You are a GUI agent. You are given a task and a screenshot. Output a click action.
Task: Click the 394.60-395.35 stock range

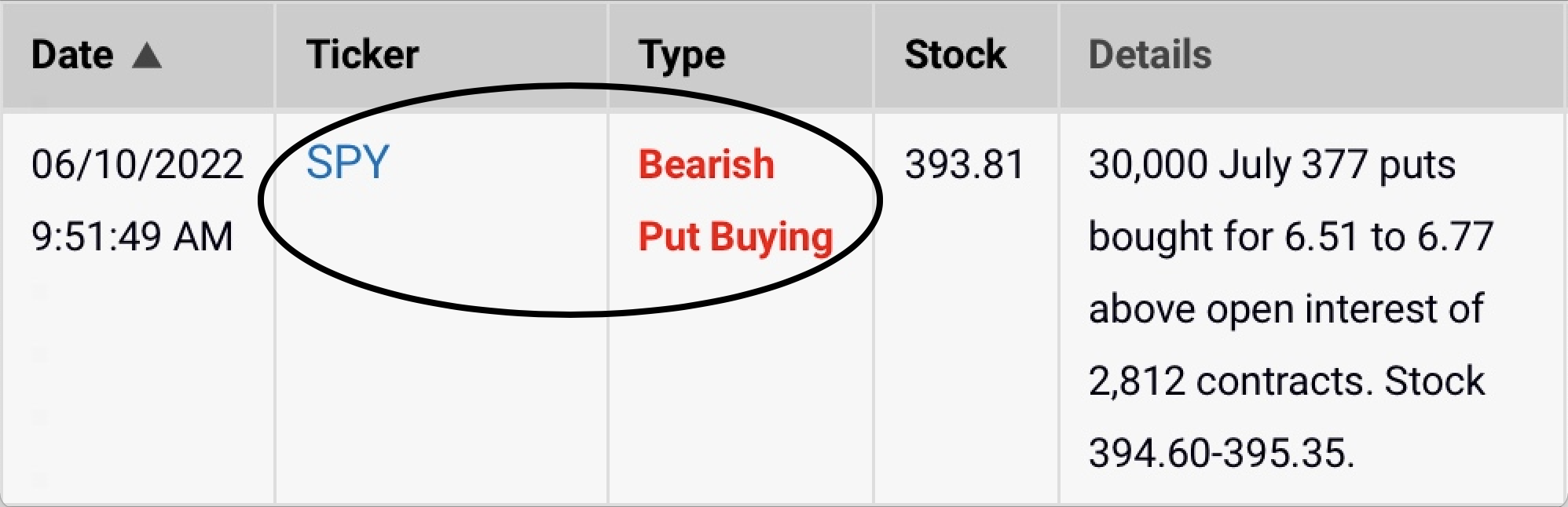[x=1222, y=454]
